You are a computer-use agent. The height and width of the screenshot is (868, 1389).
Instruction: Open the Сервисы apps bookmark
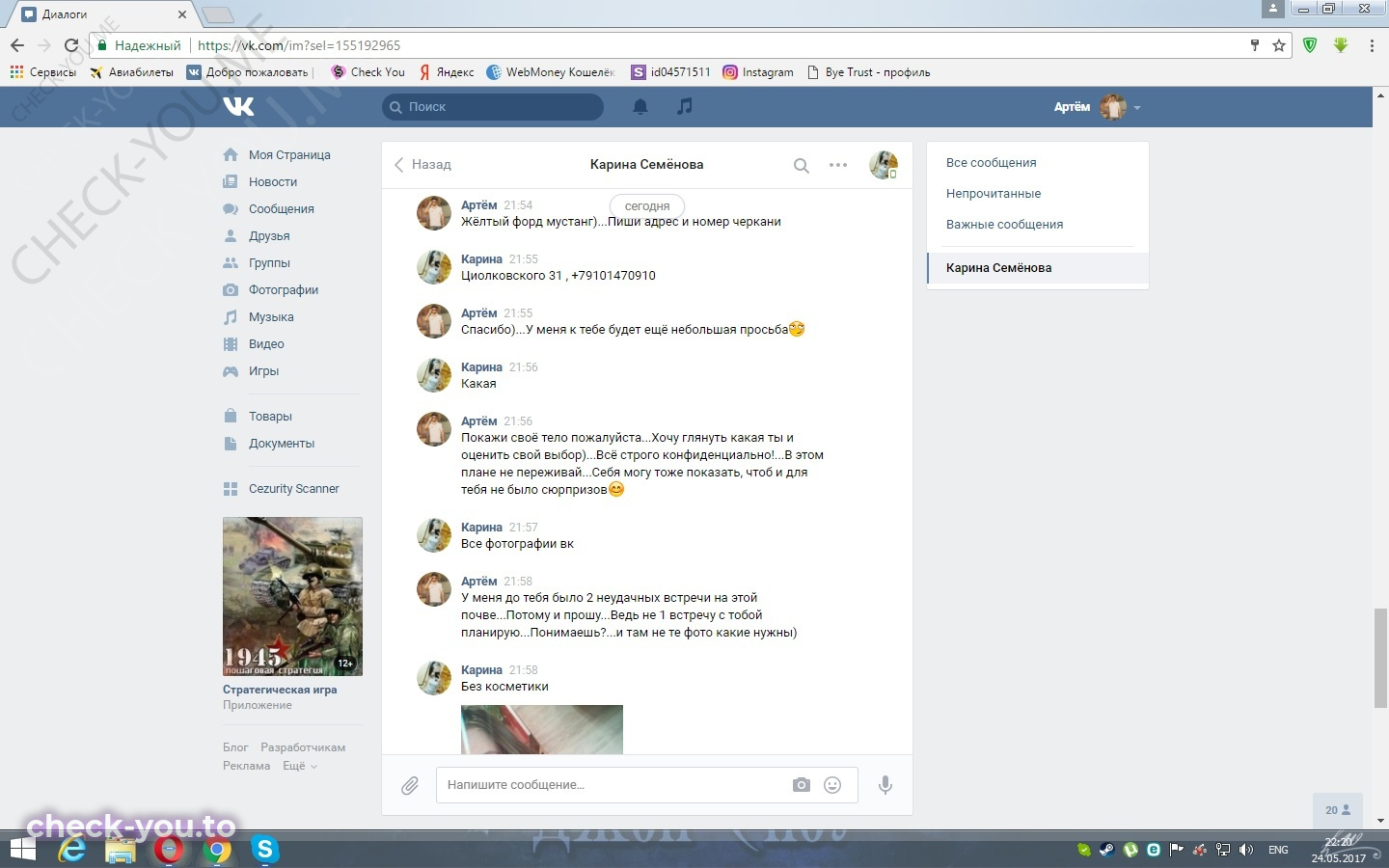(42, 72)
